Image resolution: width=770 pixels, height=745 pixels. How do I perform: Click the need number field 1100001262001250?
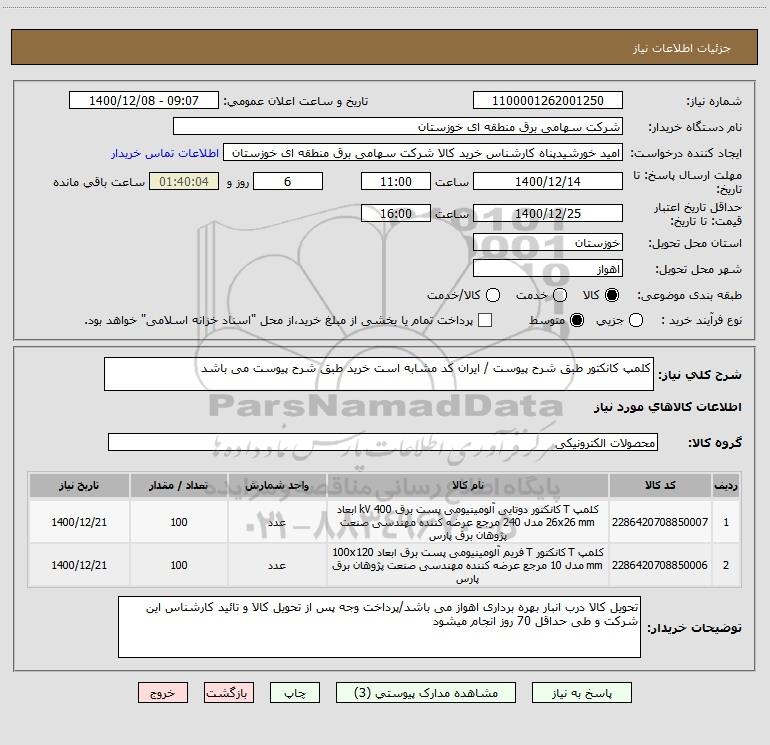tap(548, 101)
